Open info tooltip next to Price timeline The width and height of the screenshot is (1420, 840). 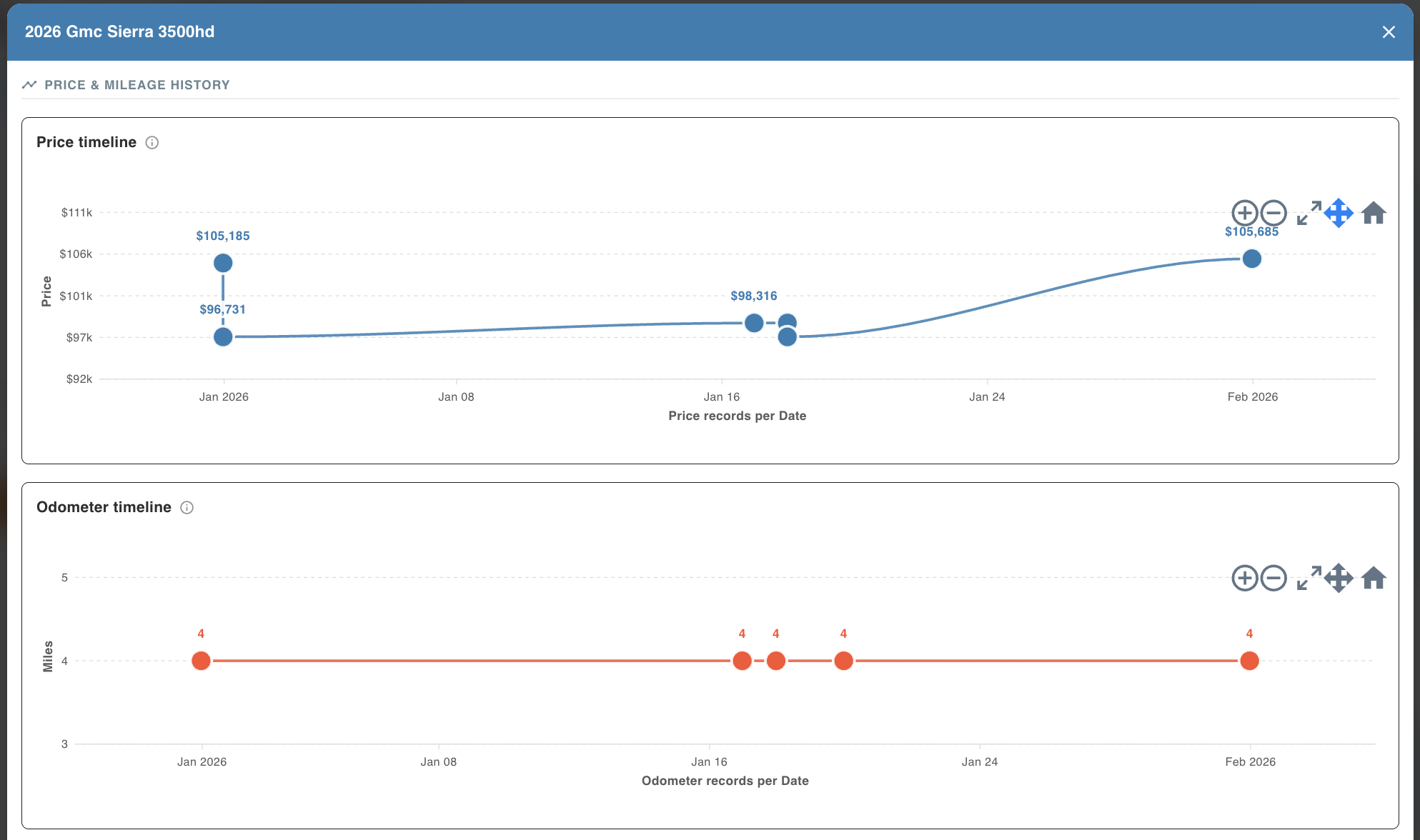pos(152,143)
